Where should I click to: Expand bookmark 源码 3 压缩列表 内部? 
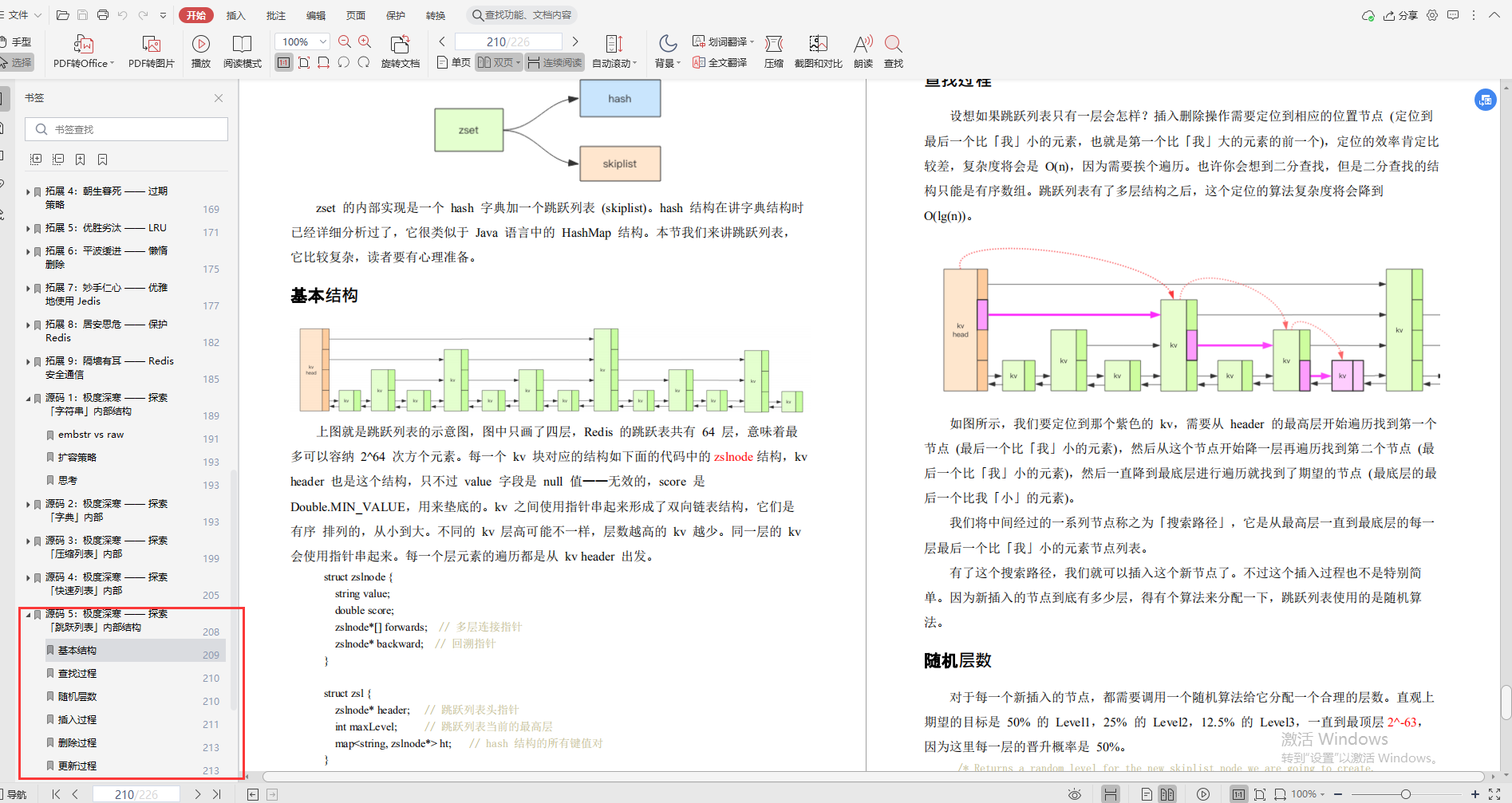[x=28, y=541]
